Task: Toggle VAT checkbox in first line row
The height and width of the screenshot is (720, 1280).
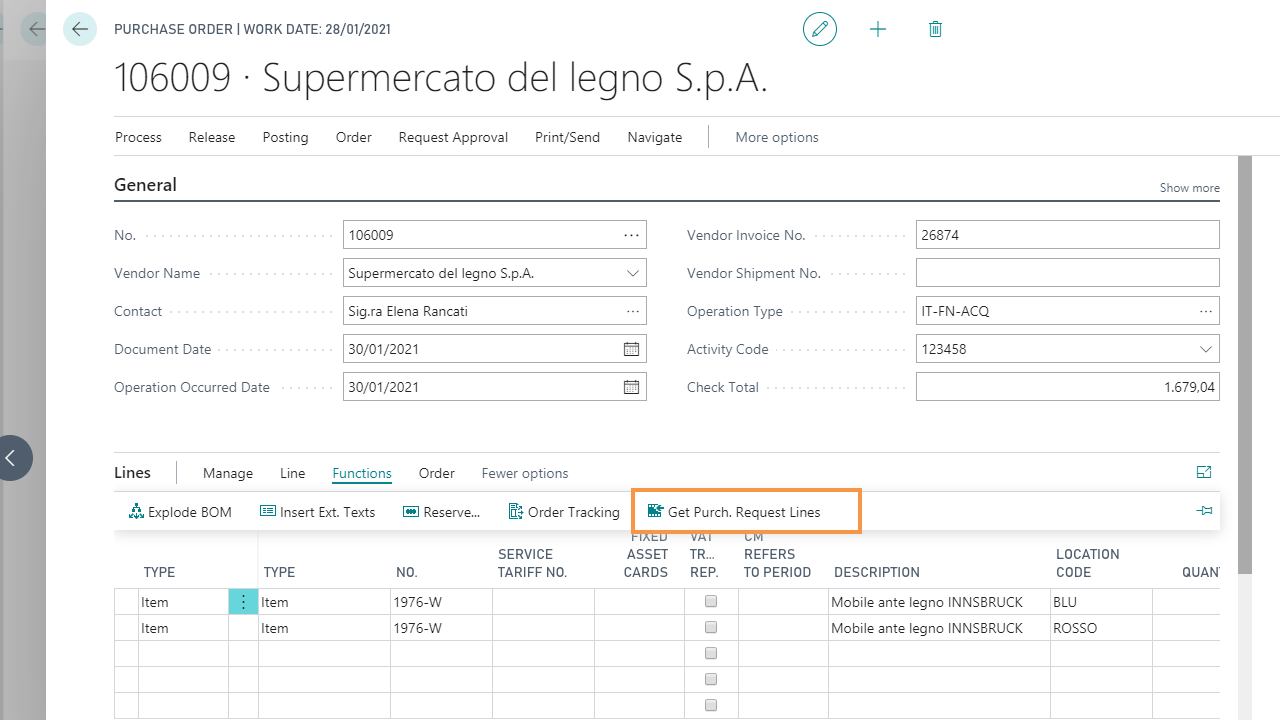Action: (x=711, y=602)
